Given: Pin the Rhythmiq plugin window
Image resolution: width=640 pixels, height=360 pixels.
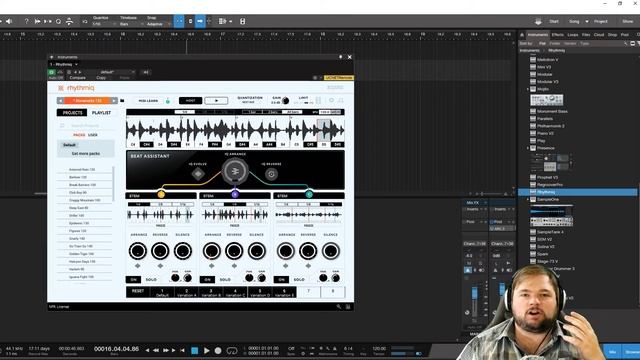Looking at the screenshot, I should tap(340, 57).
